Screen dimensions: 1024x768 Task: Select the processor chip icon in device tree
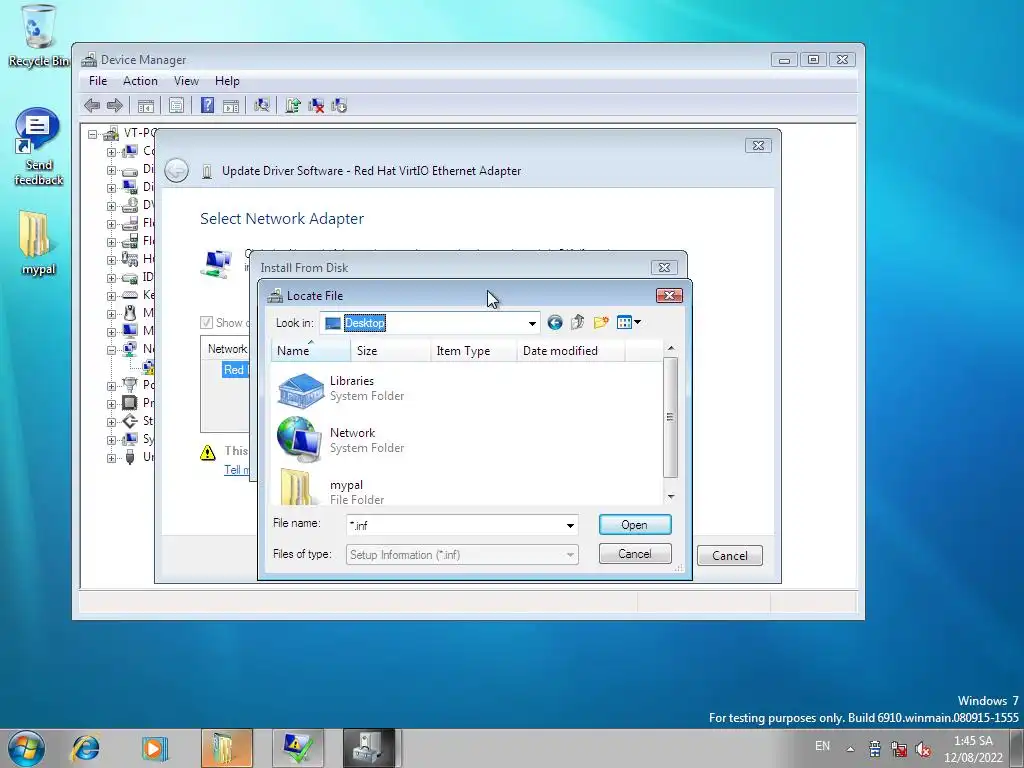(130, 403)
